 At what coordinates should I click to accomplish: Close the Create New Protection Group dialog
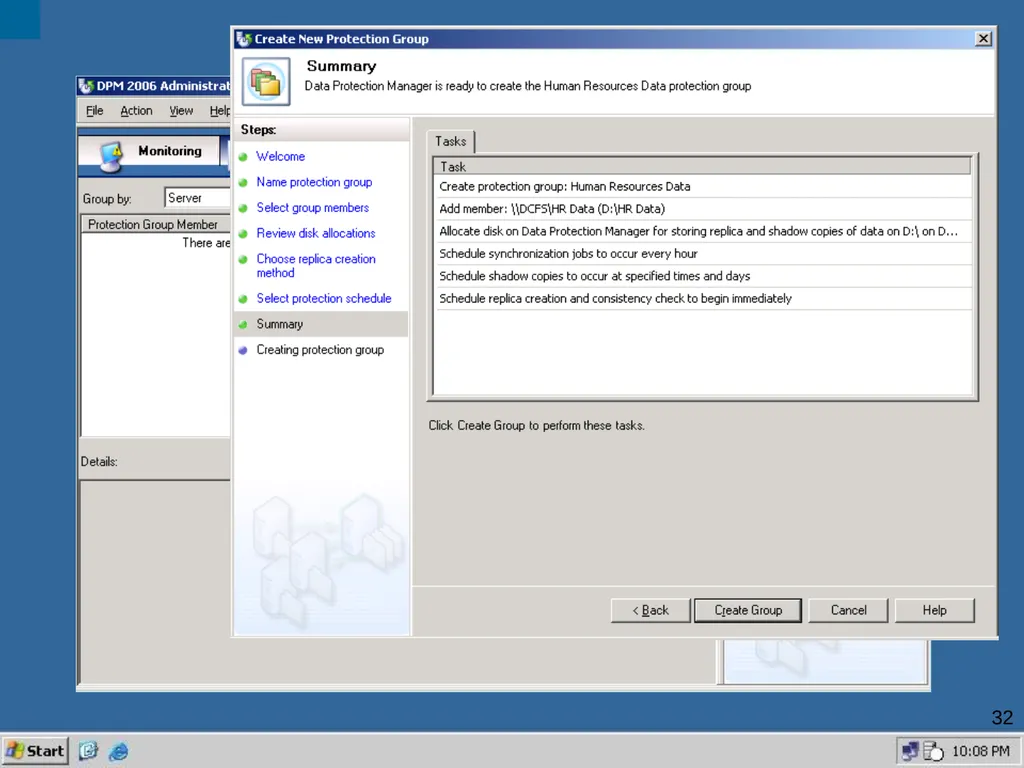[983, 39]
